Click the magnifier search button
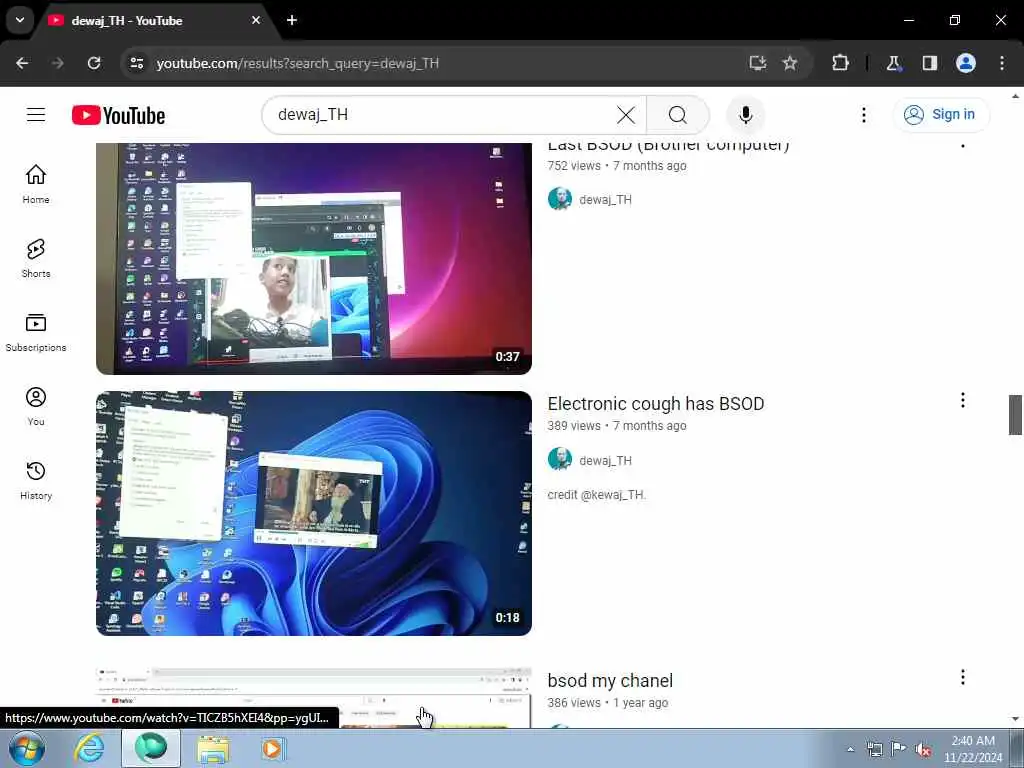The image size is (1024, 768). (678, 115)
